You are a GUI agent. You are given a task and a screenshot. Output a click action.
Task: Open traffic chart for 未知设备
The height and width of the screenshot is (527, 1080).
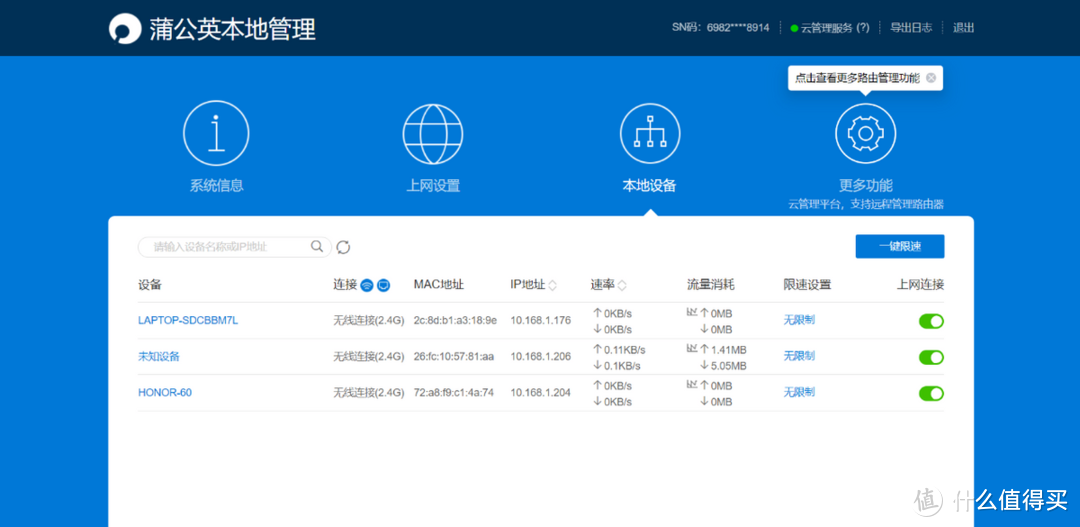[692, 349]
